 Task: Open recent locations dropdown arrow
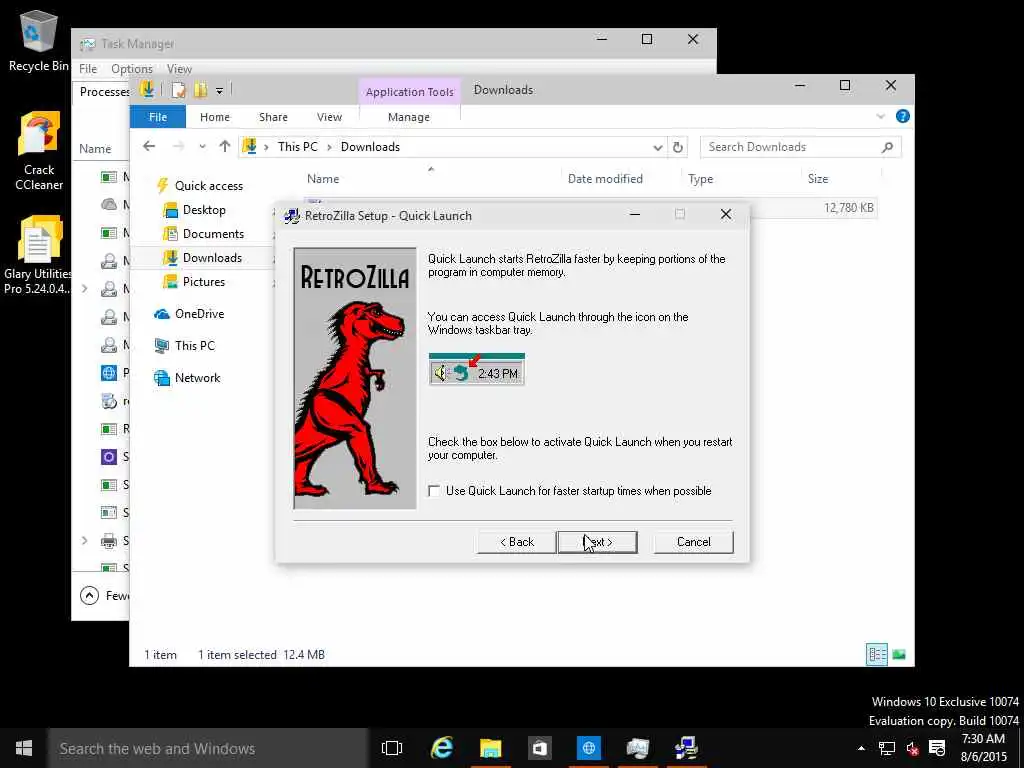point(202,147)
